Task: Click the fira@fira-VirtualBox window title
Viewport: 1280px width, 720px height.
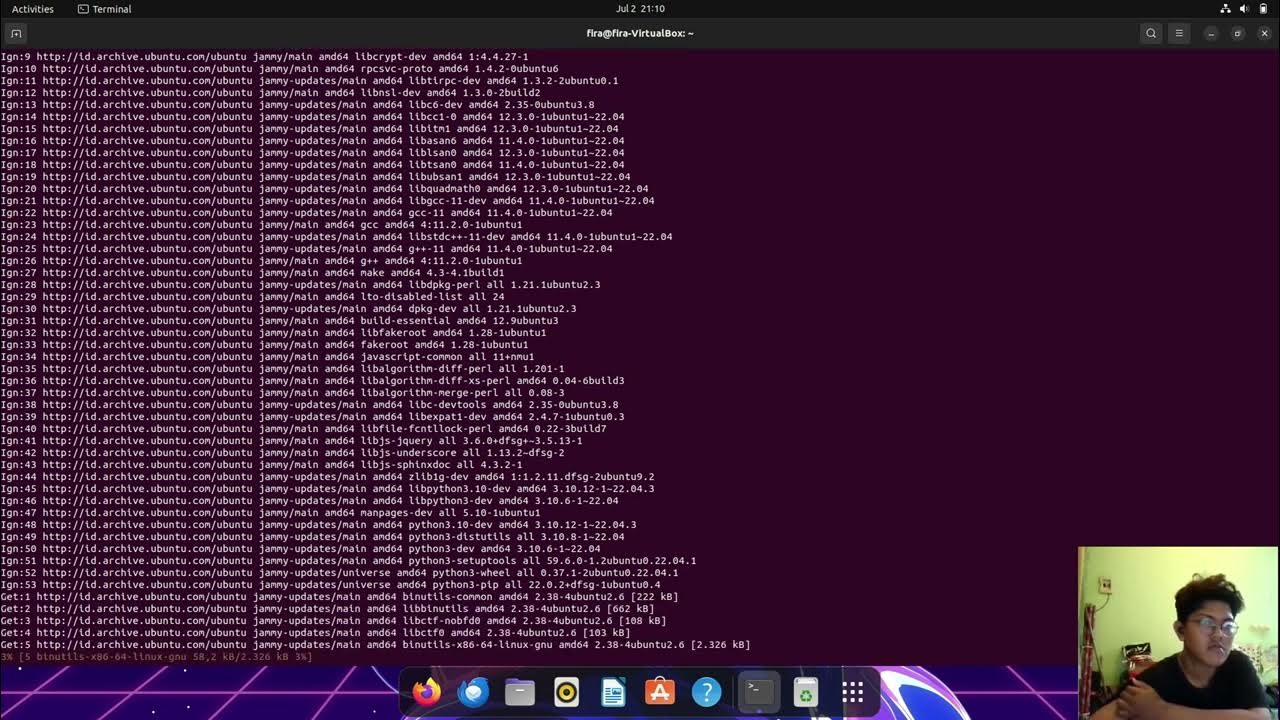Action: (x=640, y=33)
